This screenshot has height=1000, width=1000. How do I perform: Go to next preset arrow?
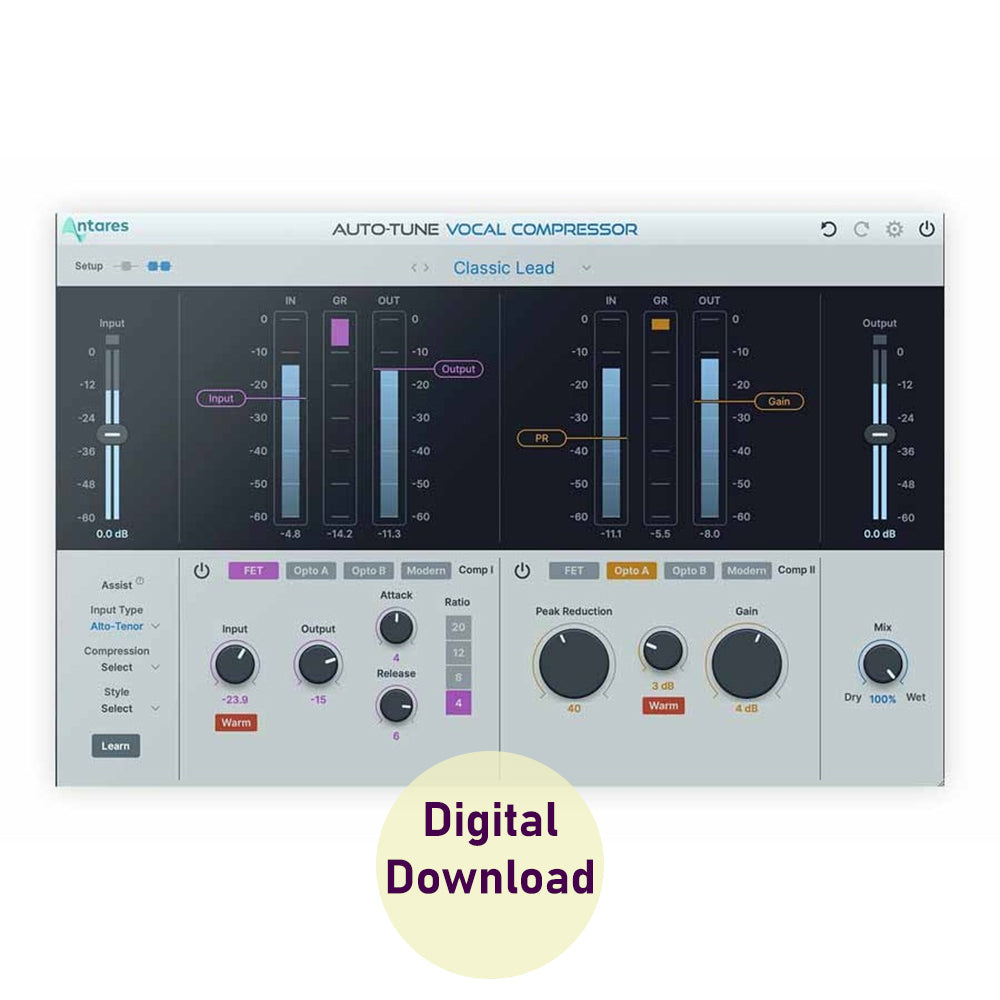[x=426, y=268]
